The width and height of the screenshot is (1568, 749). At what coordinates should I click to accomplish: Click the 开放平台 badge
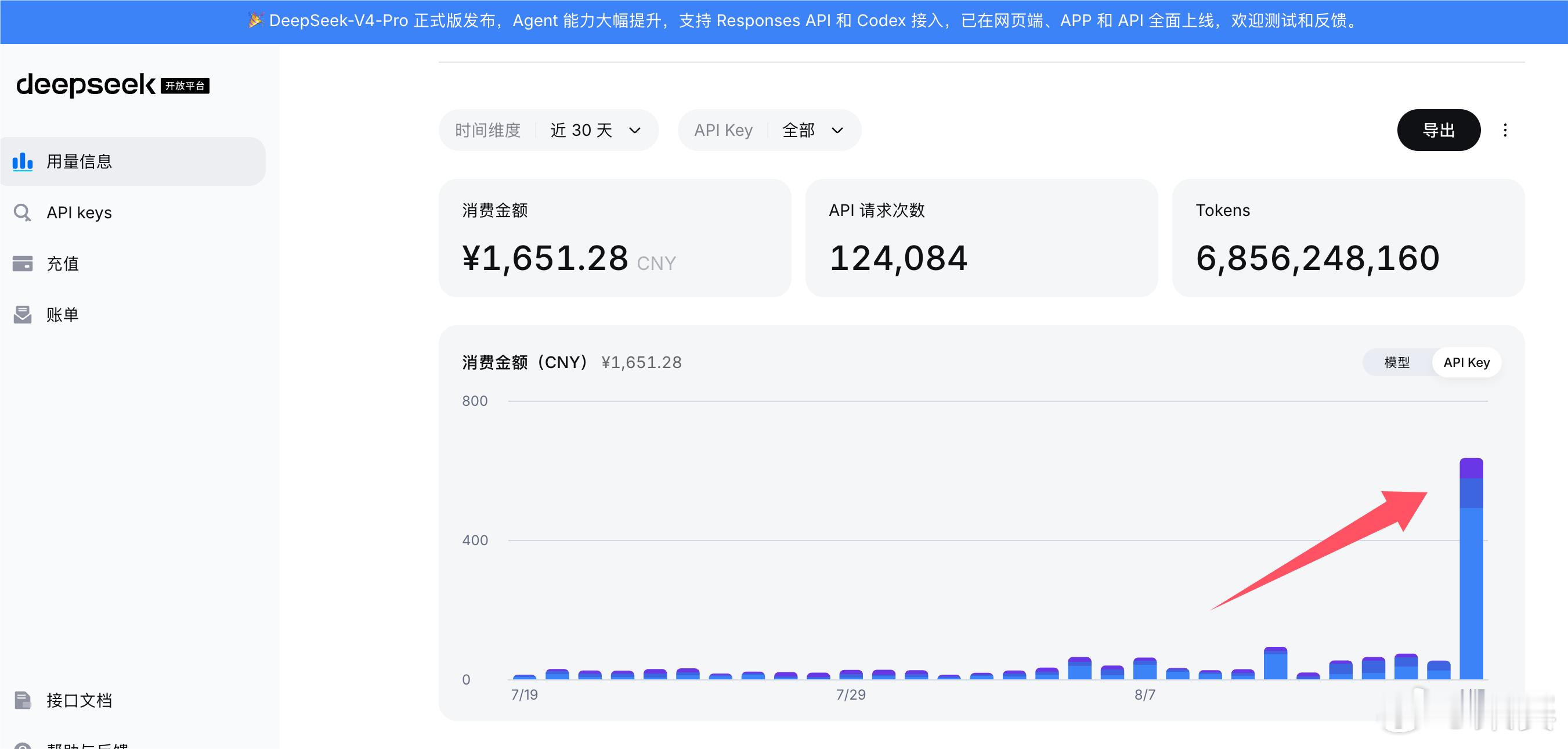[x=185, y=86]
